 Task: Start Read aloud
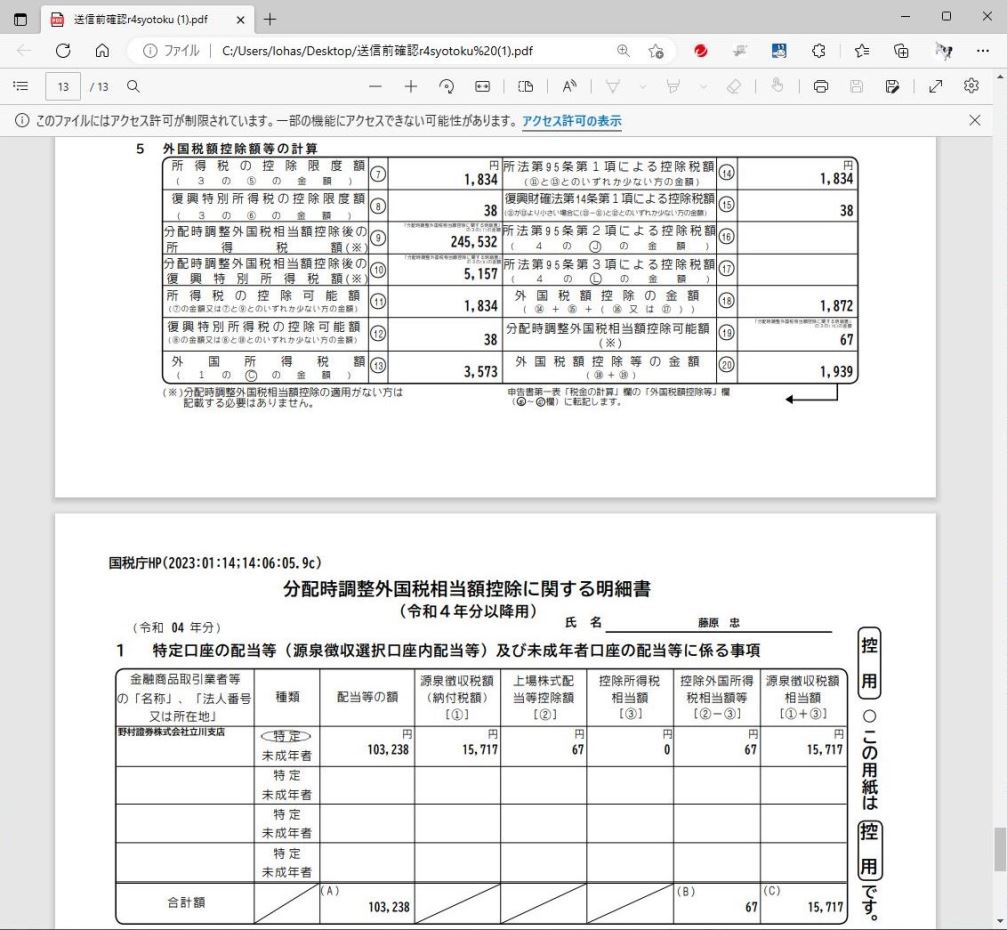(569, 87)
